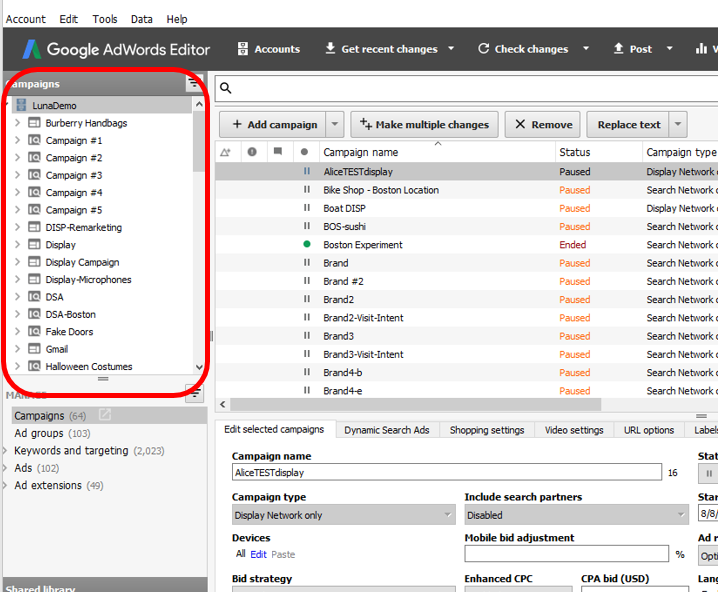The width and height of the screenshot is (718, 592).
Task: Click the DSA campaign icon
Action: (x=34, y=297)
